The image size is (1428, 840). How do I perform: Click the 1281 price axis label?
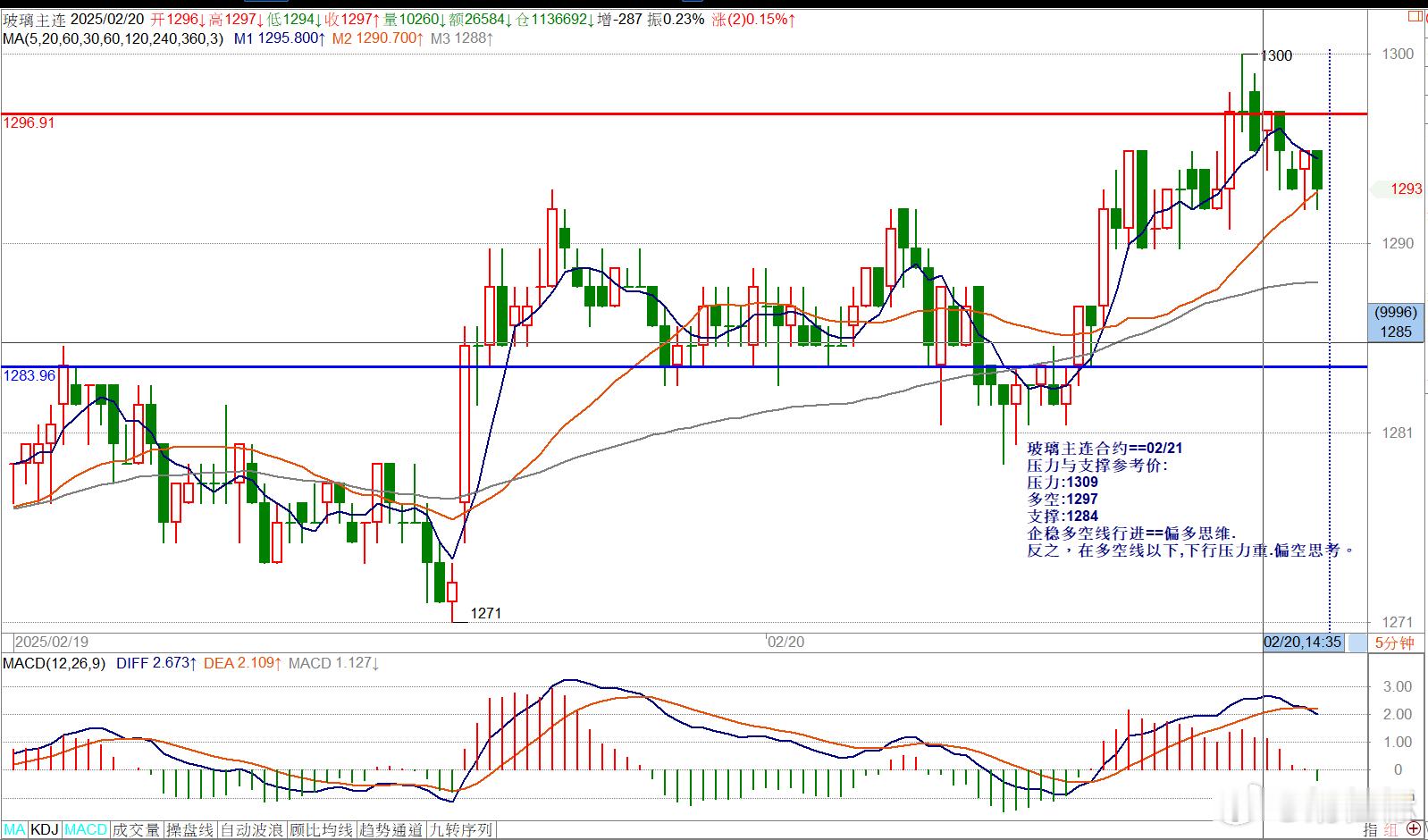pos(1399,433)
